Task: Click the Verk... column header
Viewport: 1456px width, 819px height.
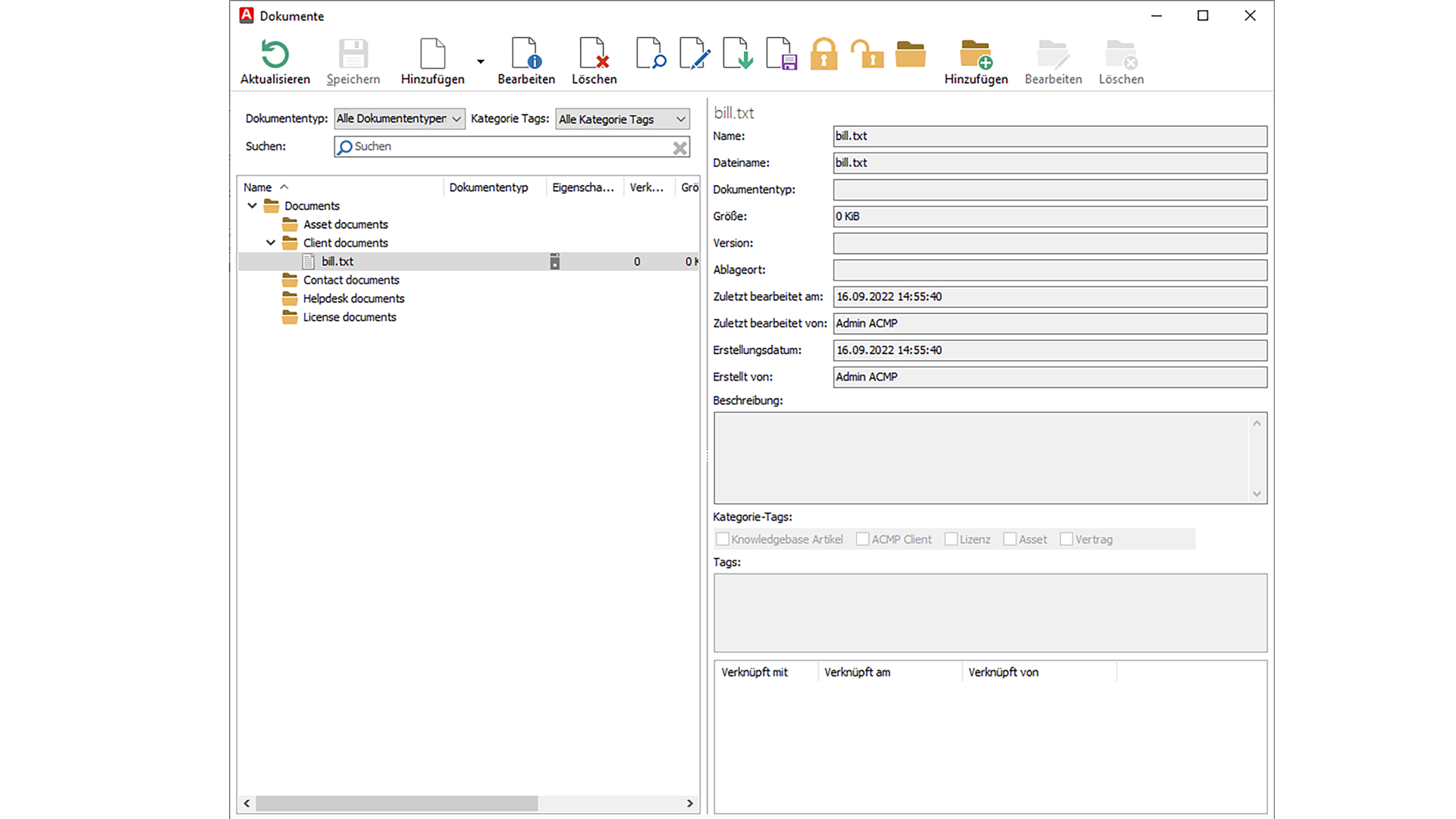Action: (648, 187)
